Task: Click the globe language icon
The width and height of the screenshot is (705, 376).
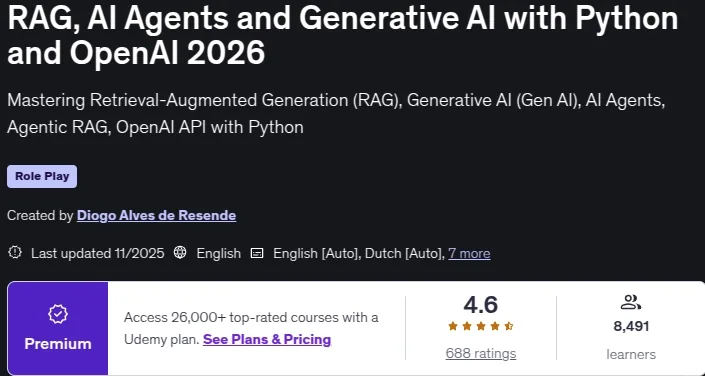Action: click(x=180, y=253)
